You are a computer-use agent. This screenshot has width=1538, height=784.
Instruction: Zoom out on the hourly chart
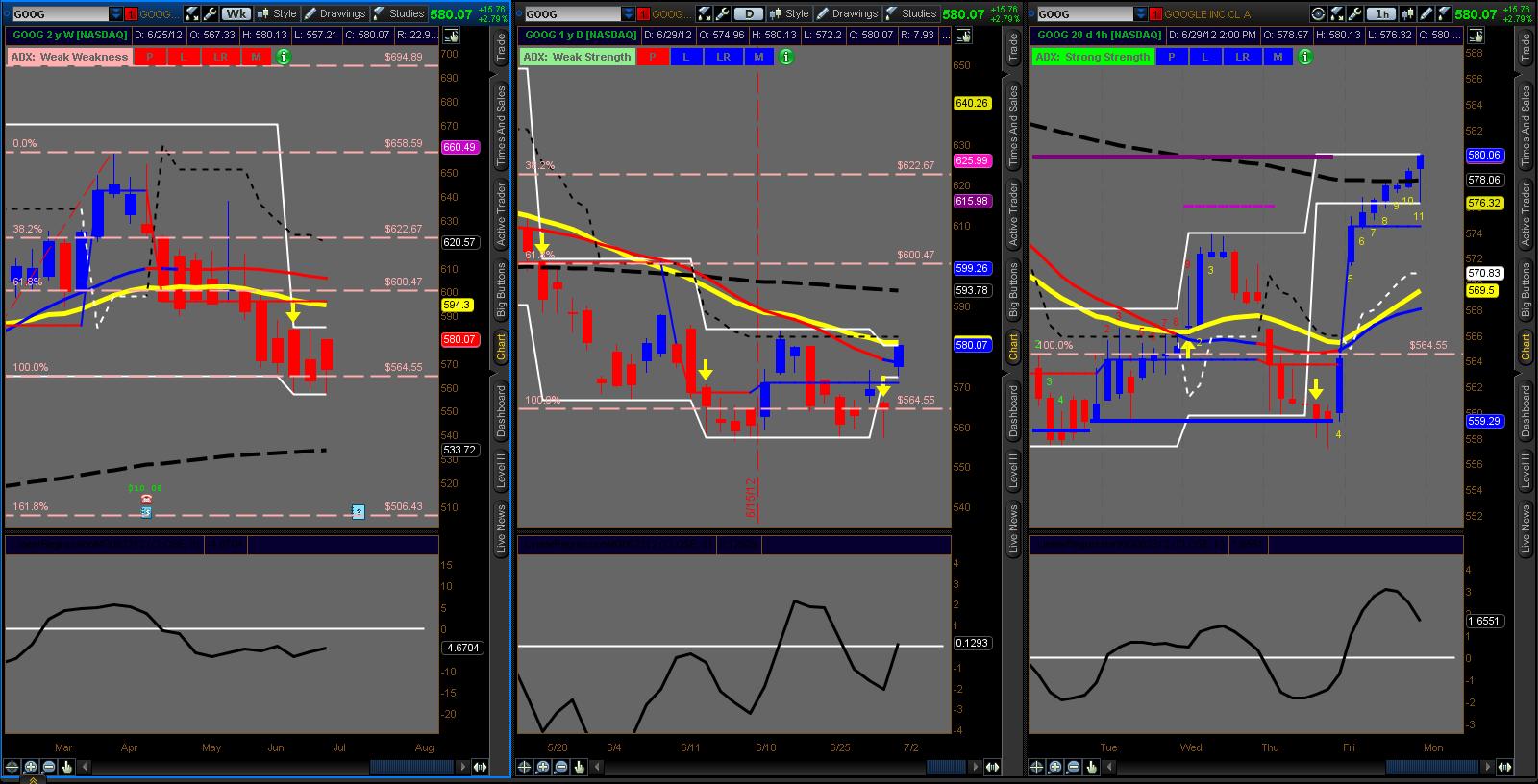coord(1073,767)
